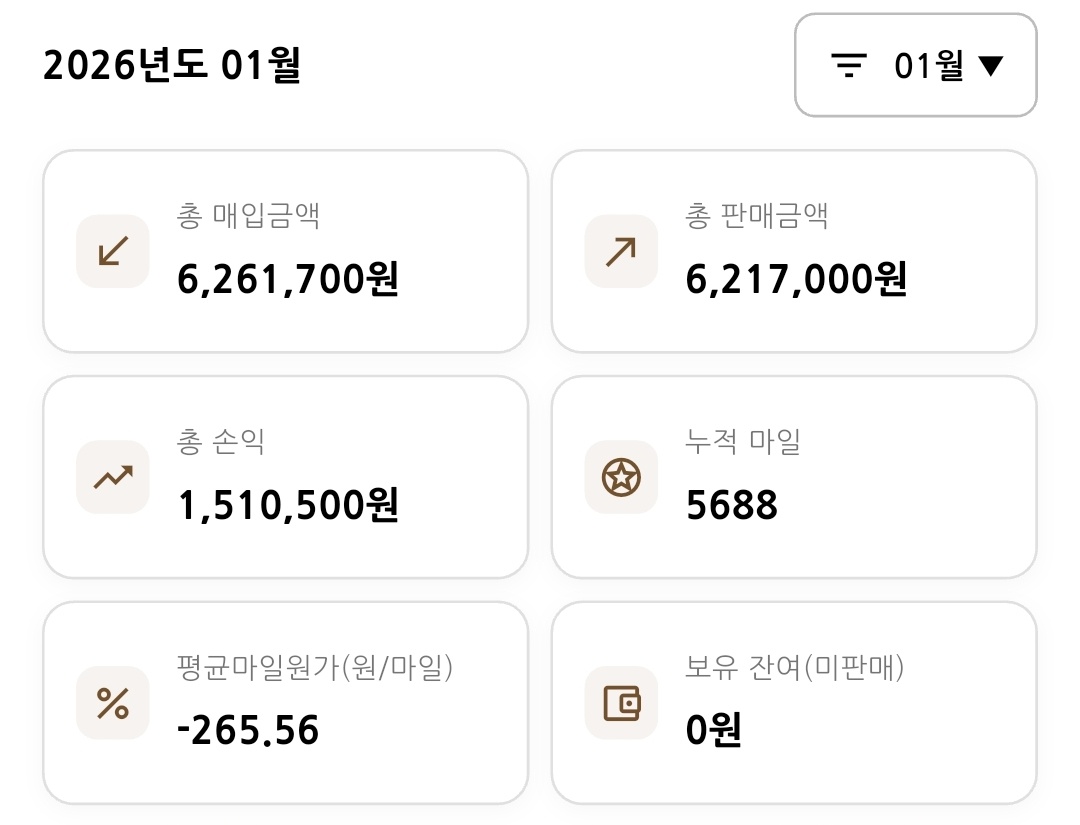Click the filter lines icon
Image resolution: width=1080 pixels, height=825 pixels.
(x=849, y=66)
